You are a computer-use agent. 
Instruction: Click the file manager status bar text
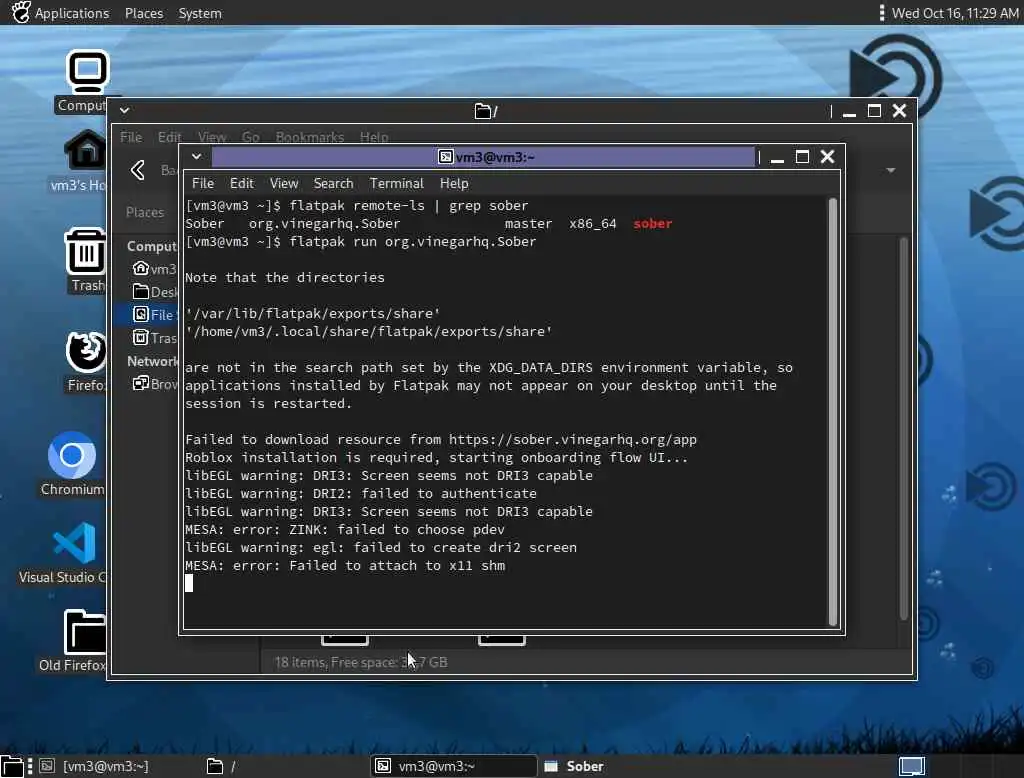pyautogui.click(x=360, y=662)
